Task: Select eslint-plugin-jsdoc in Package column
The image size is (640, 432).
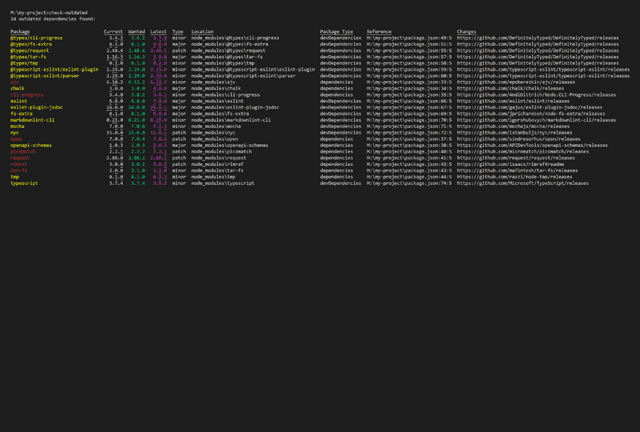Action: 36,107
